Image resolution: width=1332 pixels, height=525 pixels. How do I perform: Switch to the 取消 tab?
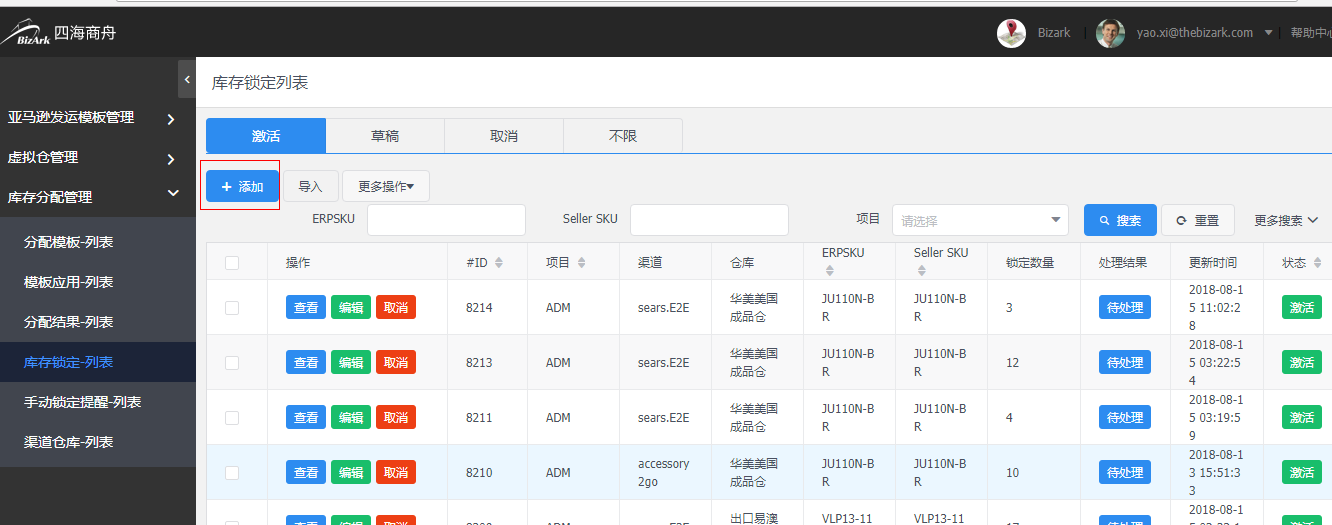(x=504, y=136)
